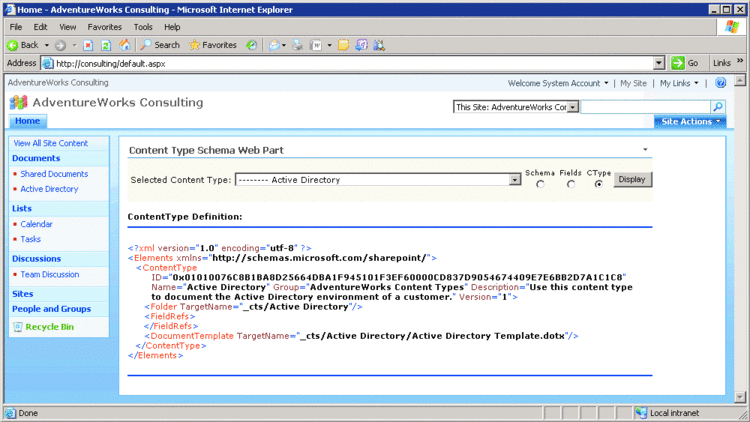Click the Discuss folder icon in the toolbar

point(343,45)
